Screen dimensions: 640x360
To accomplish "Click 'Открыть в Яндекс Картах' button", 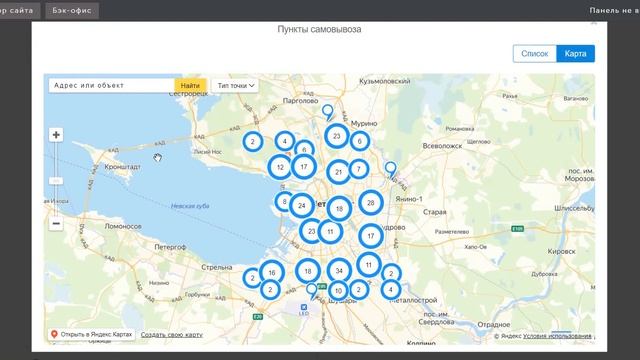I will [x=92, y=334].
